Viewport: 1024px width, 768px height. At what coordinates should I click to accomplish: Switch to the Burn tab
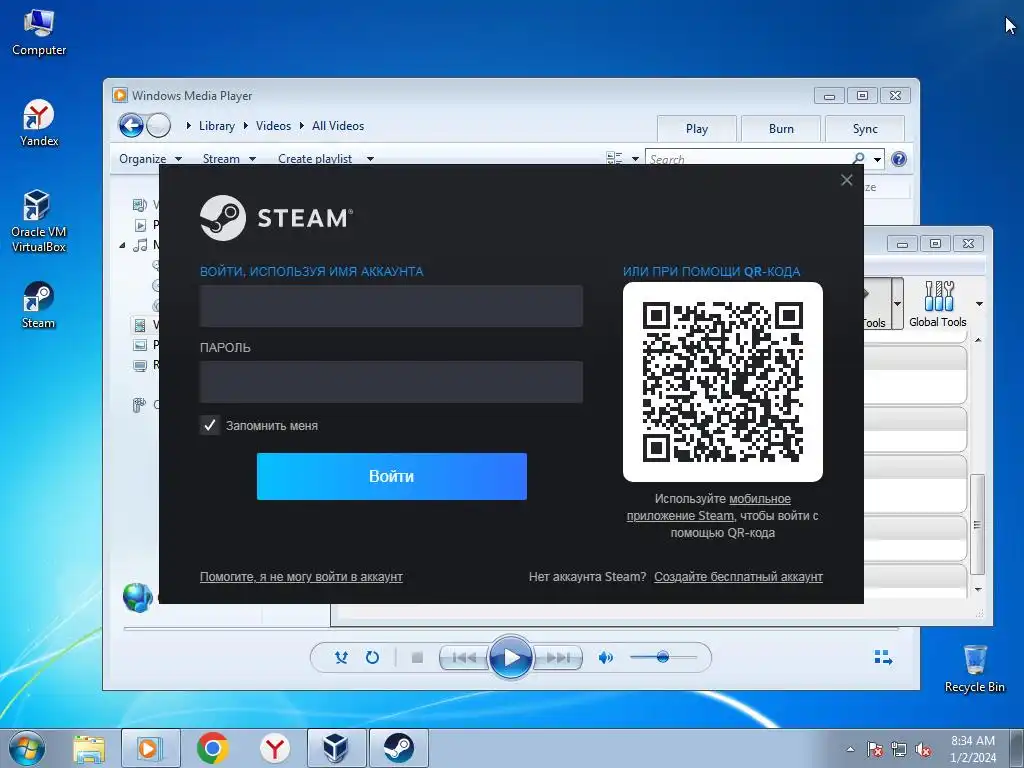(x=781, y=129)
